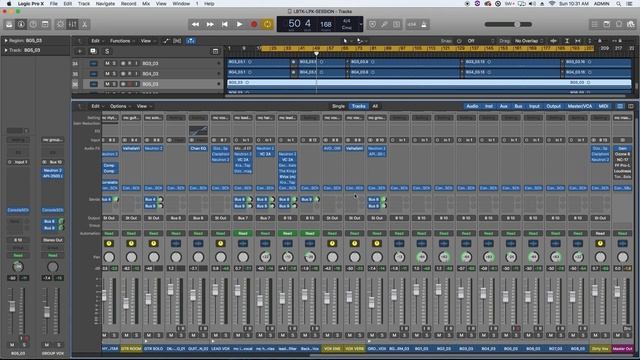Toggle the yellow Cycle button

tap(267, 24)
